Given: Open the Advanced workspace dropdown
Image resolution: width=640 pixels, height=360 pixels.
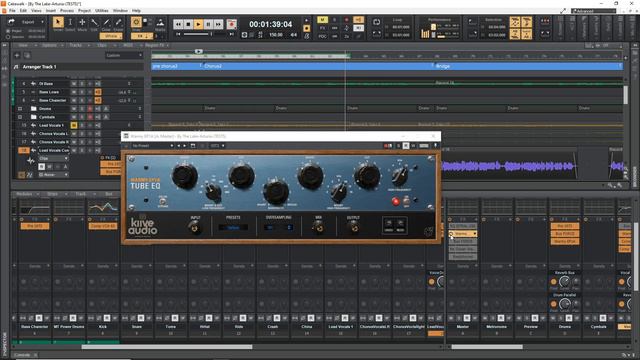Looking at the screenshot, I should tap(593, 11).
